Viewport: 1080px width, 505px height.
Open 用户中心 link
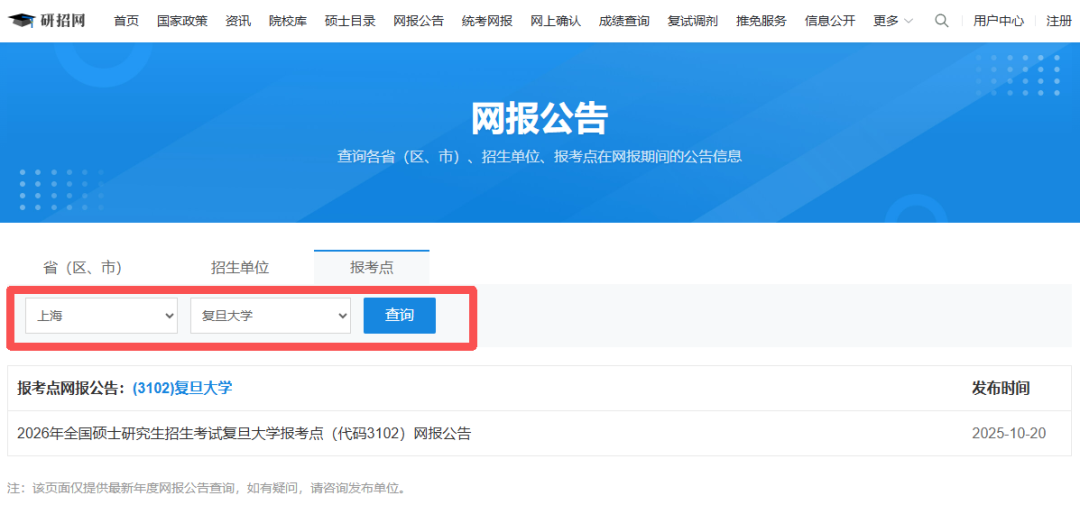coord(998,21)
